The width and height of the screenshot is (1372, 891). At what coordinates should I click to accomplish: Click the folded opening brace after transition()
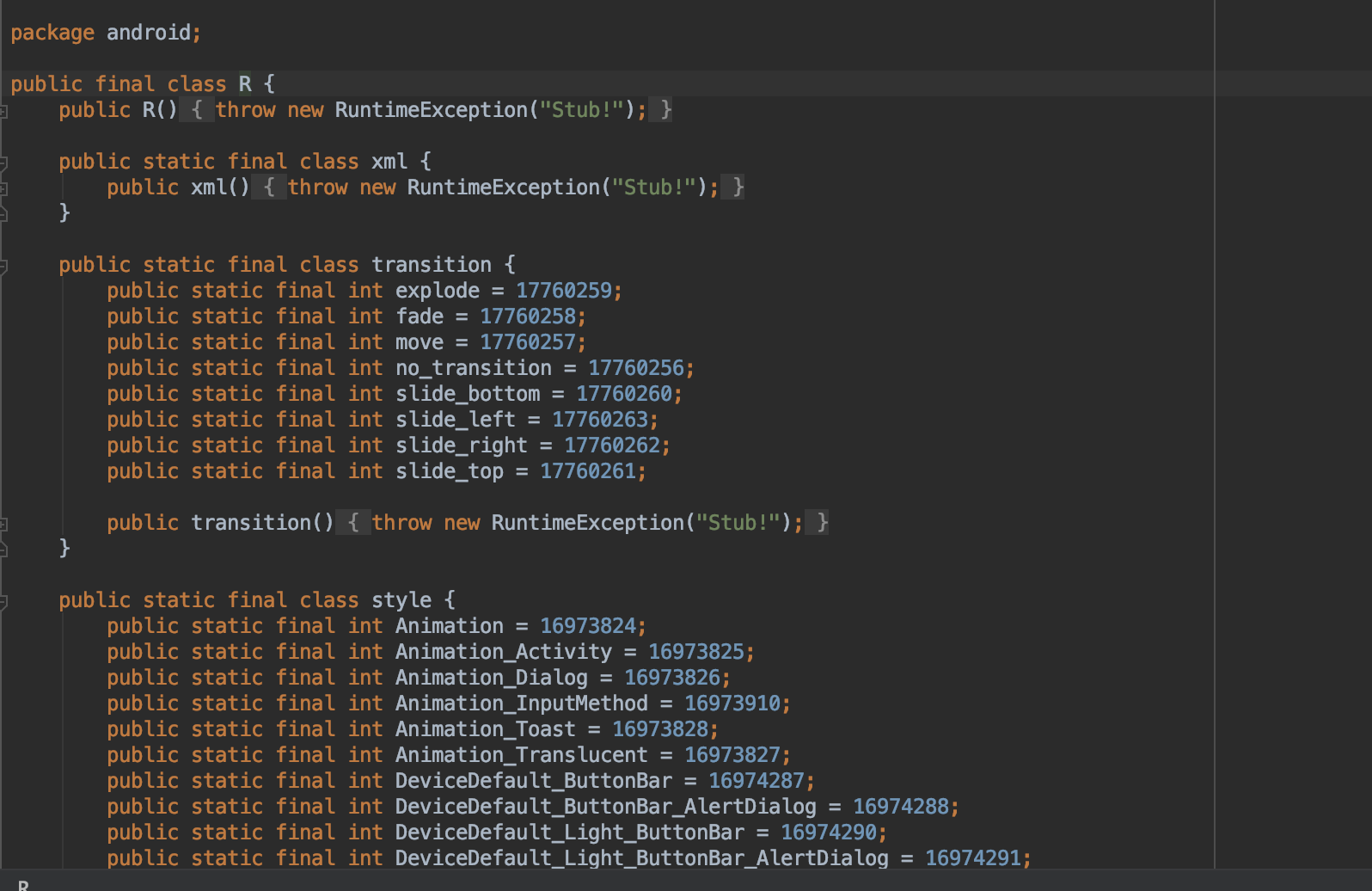pos(353,523)
